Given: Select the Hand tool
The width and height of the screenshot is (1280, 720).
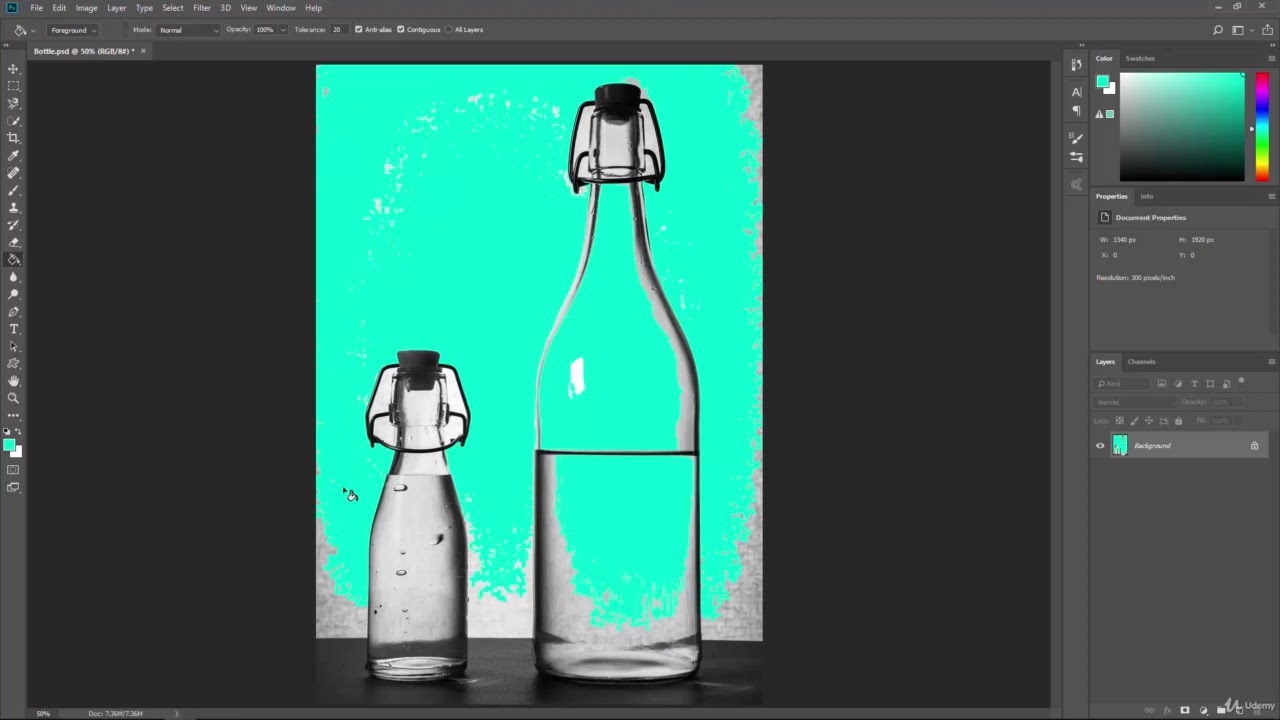Looking at the screenshot, I should pyautogui.click(x=13, y=381).
